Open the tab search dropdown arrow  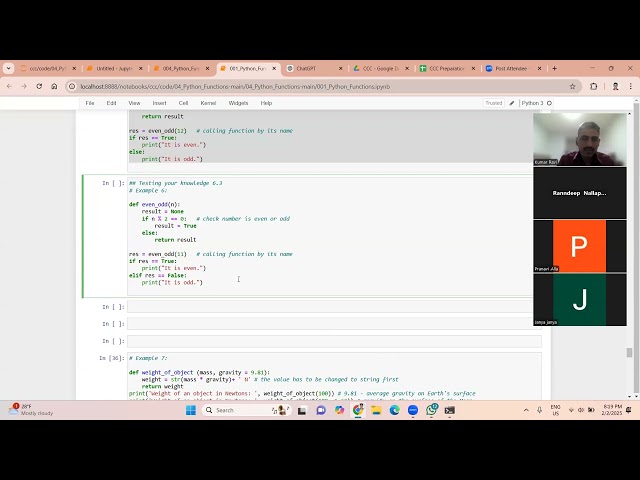(9, 69)
